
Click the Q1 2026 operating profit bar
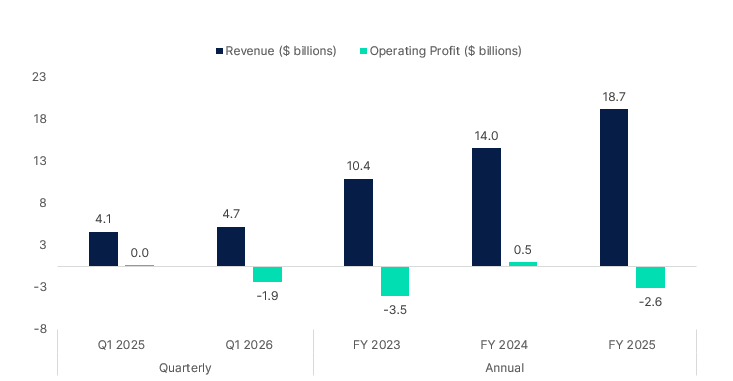[267, 274]
